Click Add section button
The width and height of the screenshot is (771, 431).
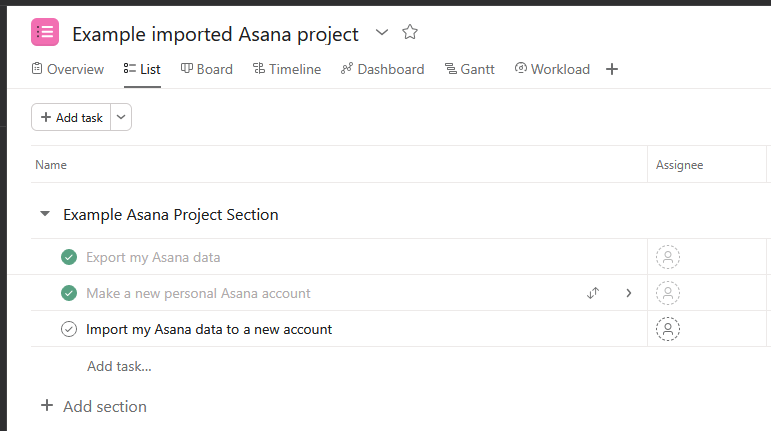click(93, 406)
